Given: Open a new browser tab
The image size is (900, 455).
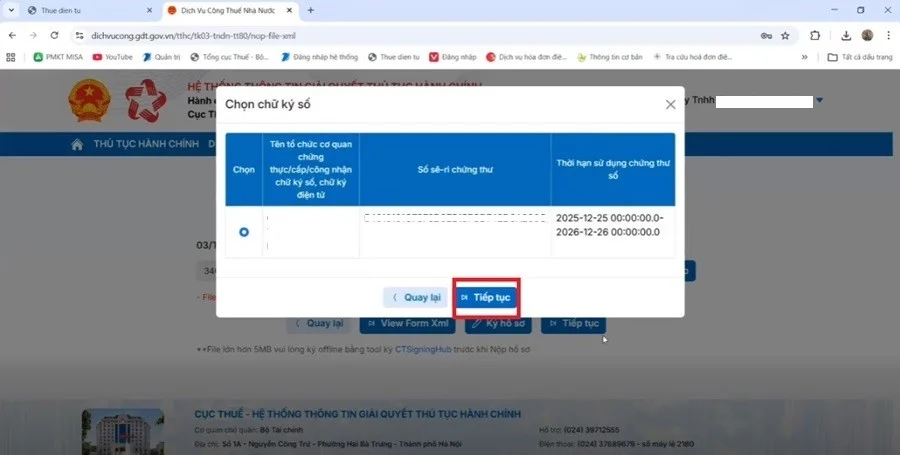Looking at the screenshot, I should (311, 10).
